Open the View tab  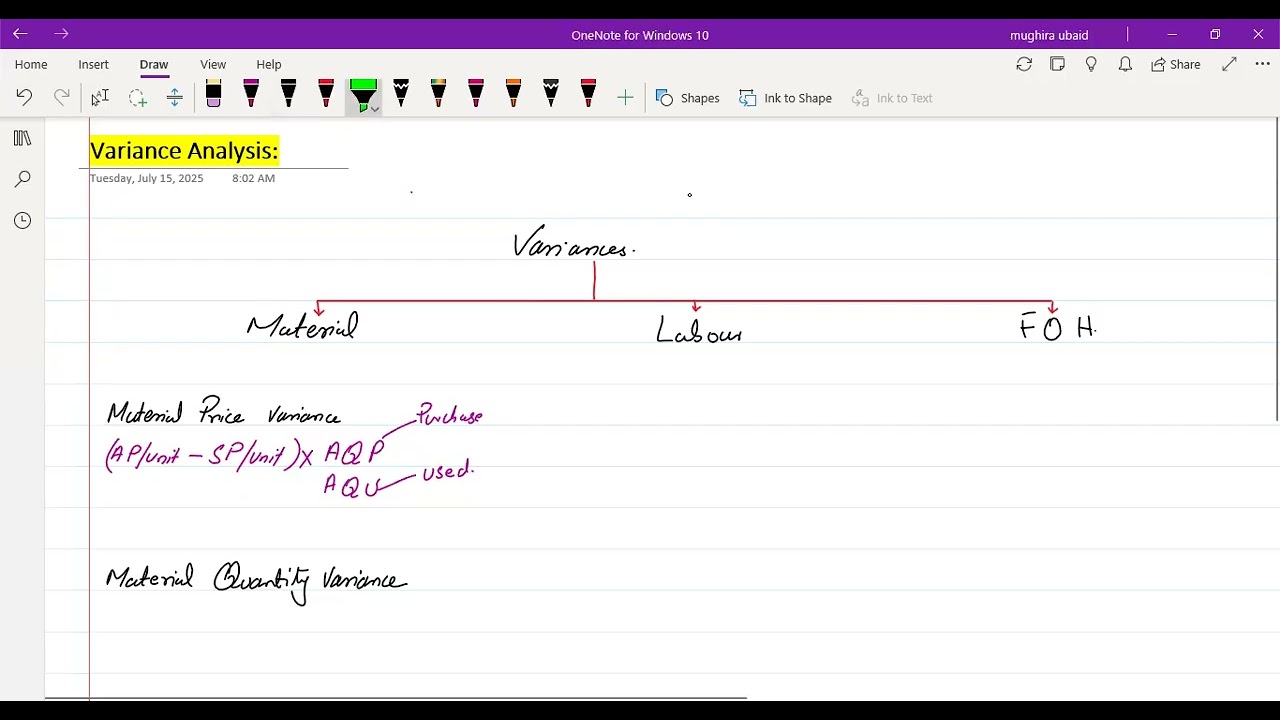(x=213, y=64)
